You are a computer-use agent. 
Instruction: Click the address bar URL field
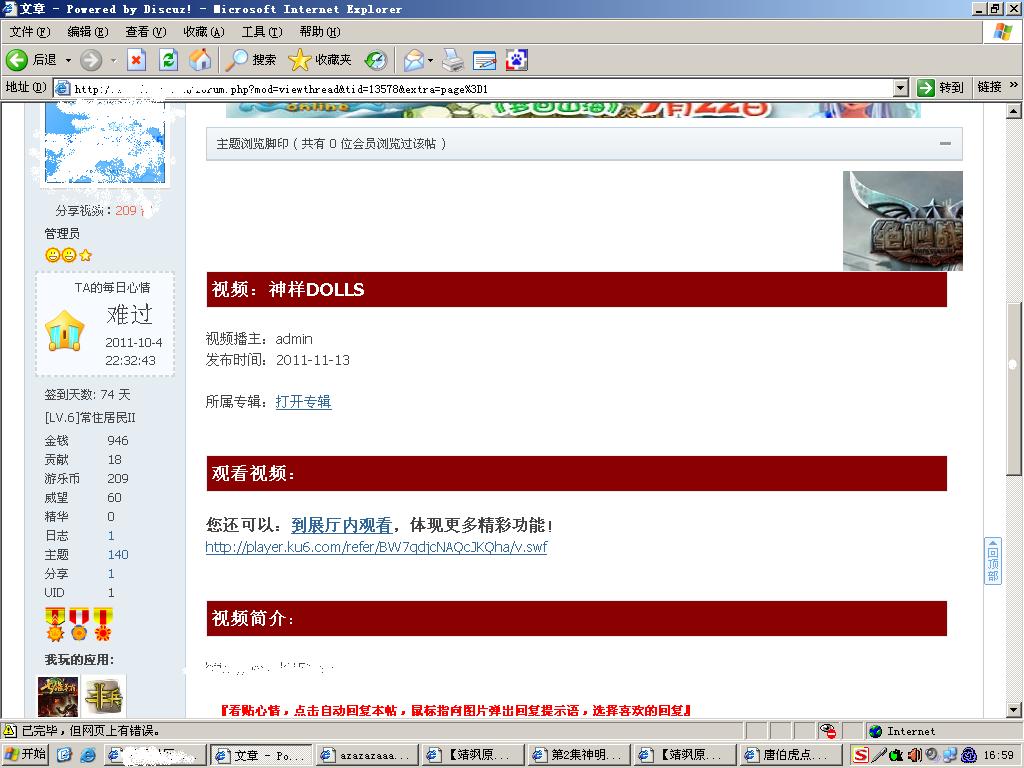pos(473,88)
